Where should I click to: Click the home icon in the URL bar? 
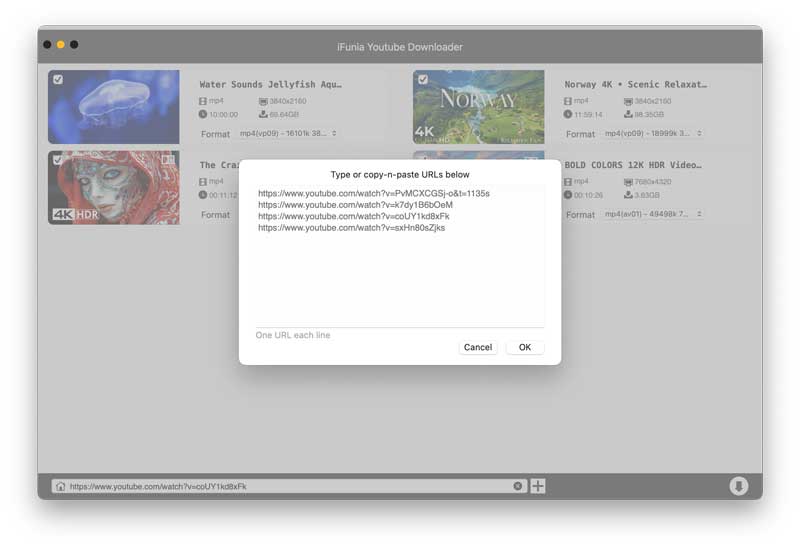[61, 487]
